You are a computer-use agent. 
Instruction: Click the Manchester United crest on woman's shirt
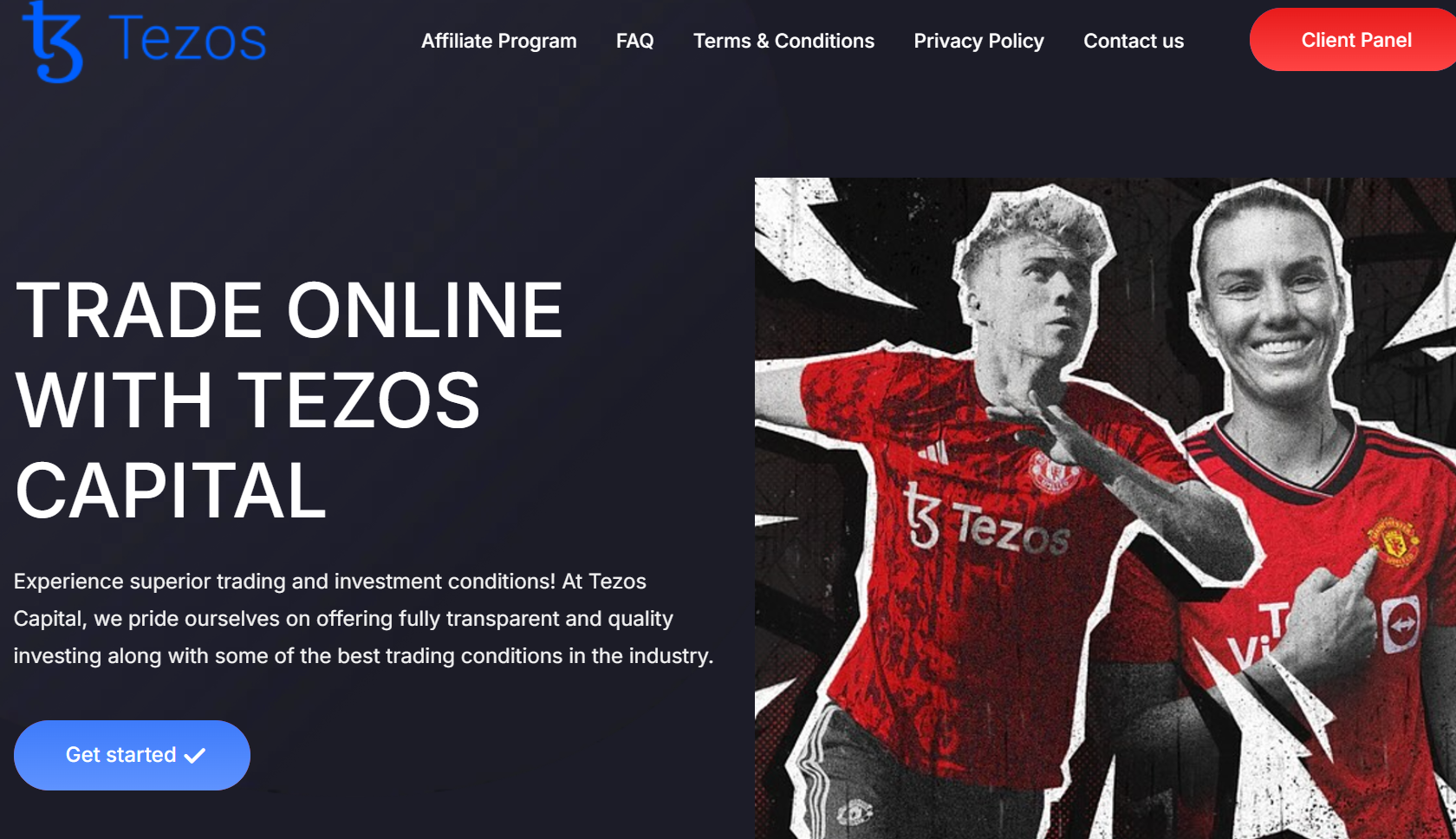1394,541
